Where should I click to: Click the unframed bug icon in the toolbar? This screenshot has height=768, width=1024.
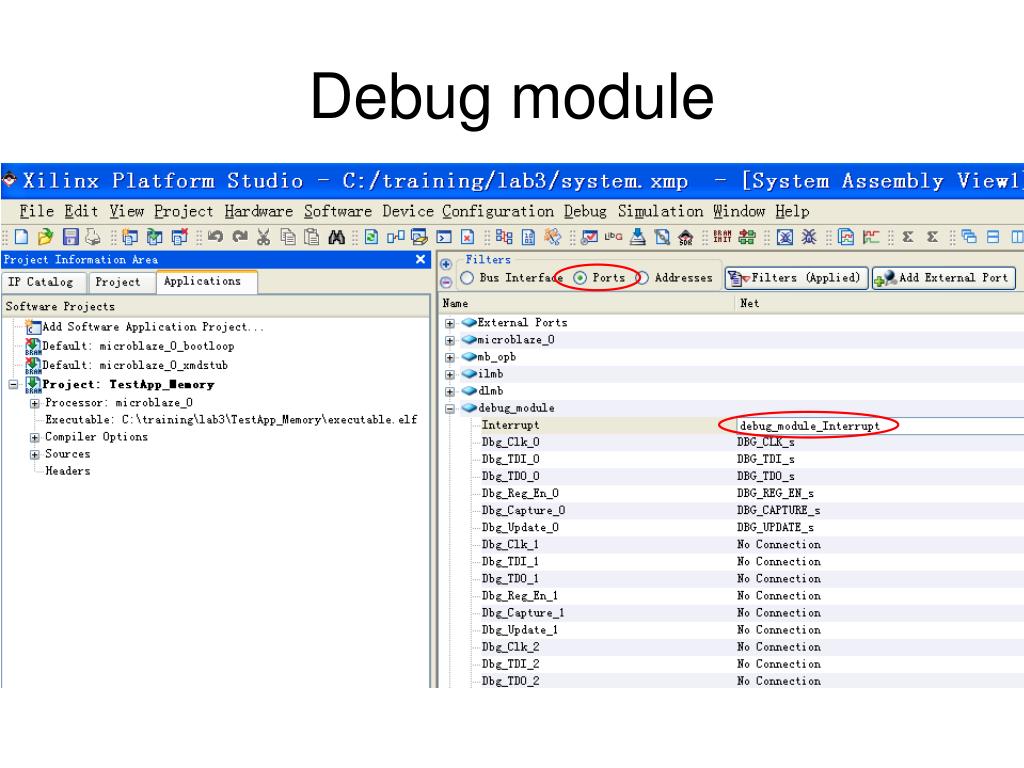(808, 237)
